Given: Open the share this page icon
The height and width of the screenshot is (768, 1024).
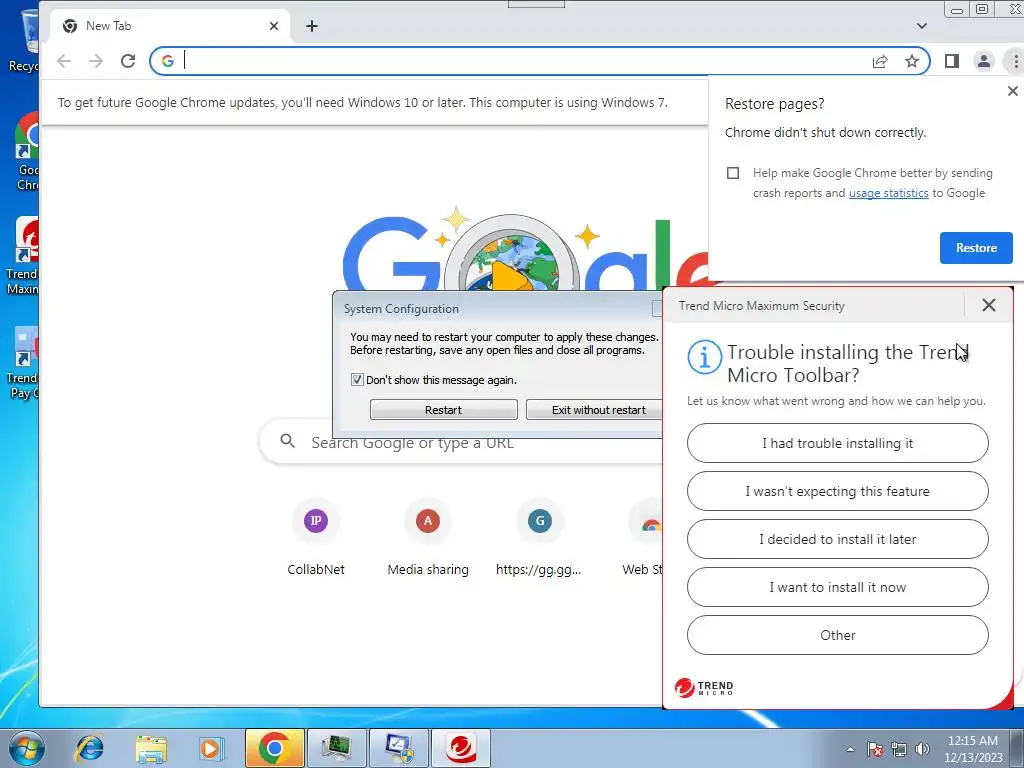Looking at the screenshot, I should point(880,61).
